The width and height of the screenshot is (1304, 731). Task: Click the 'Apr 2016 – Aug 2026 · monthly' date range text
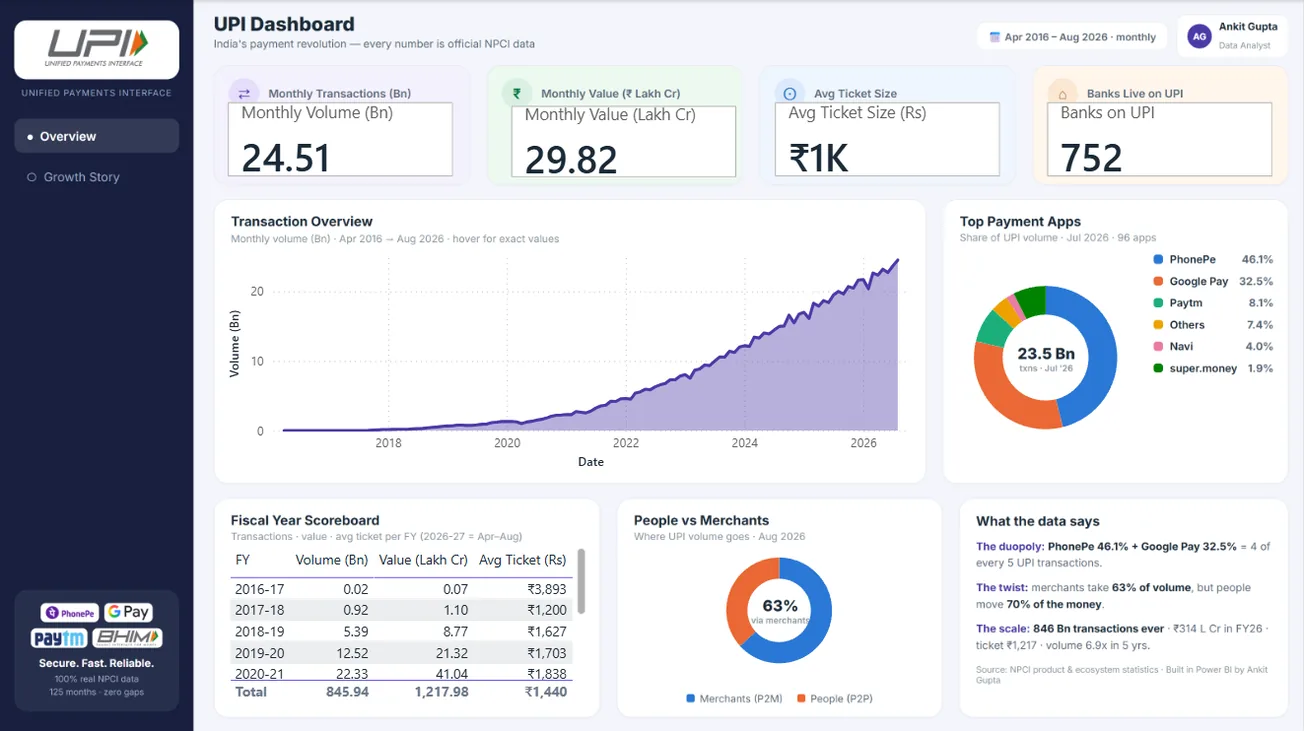tap(1080, 37)
